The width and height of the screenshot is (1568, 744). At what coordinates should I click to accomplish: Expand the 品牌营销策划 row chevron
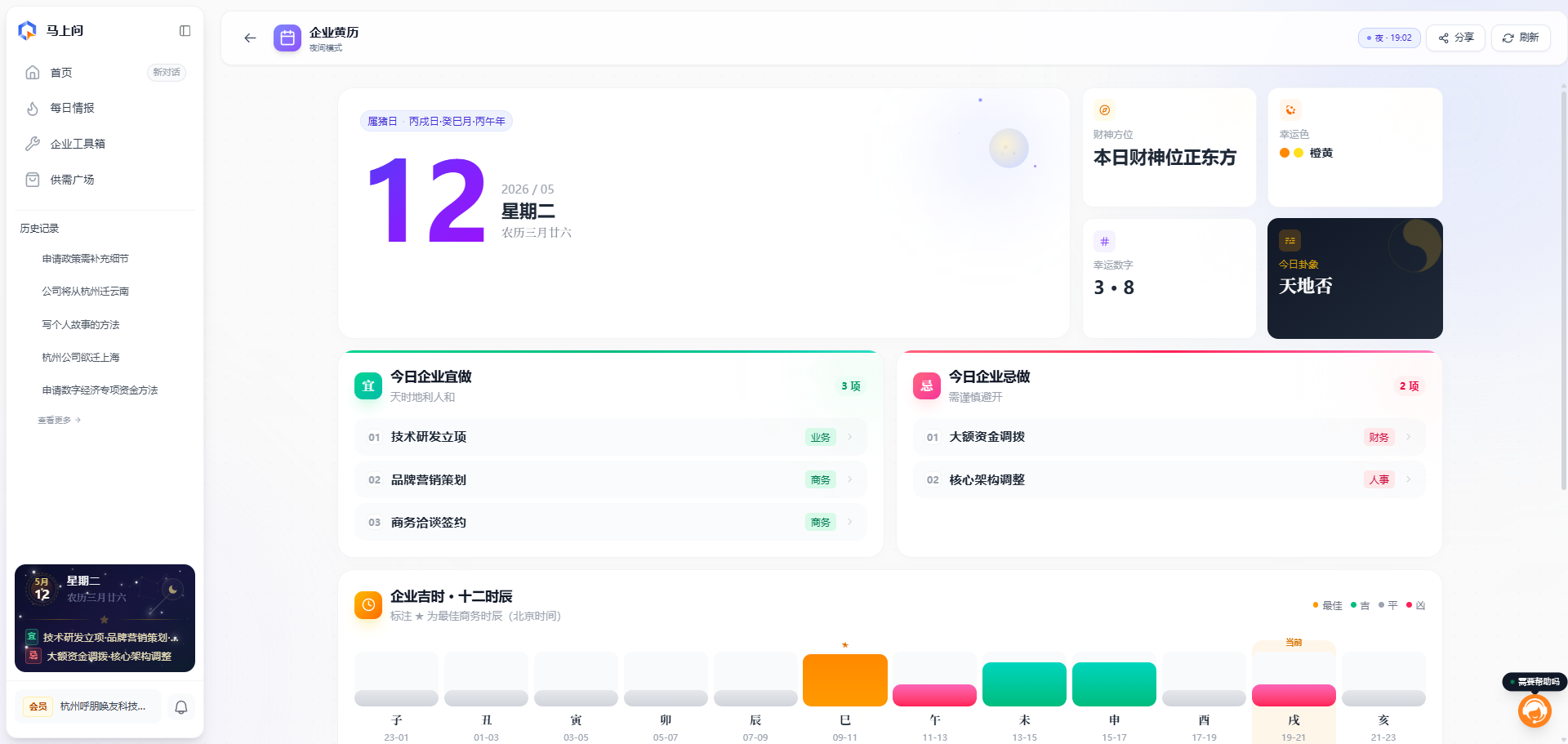click(850, 479)
